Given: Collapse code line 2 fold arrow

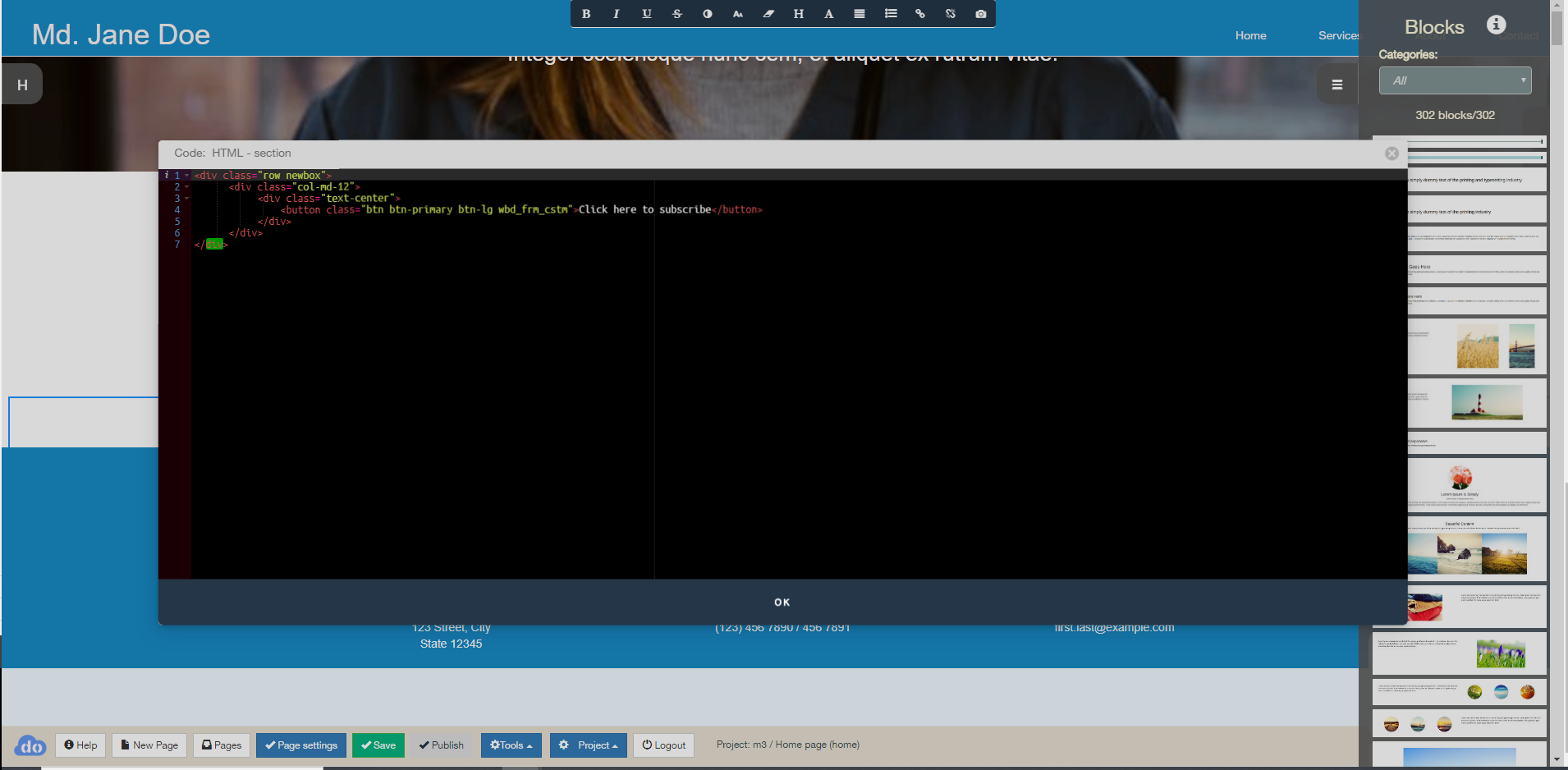Looking at the screenshot, I should [x=187, y=187].
